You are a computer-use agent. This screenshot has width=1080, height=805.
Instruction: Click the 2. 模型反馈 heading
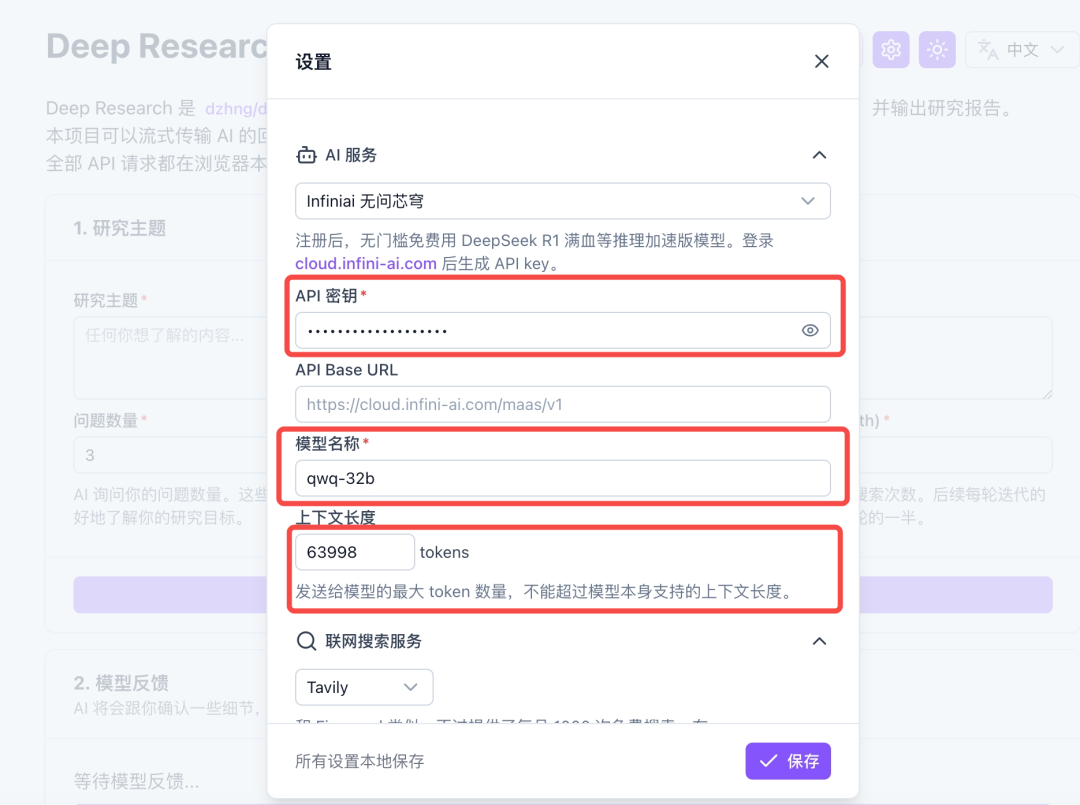click(x=121, y=682)
